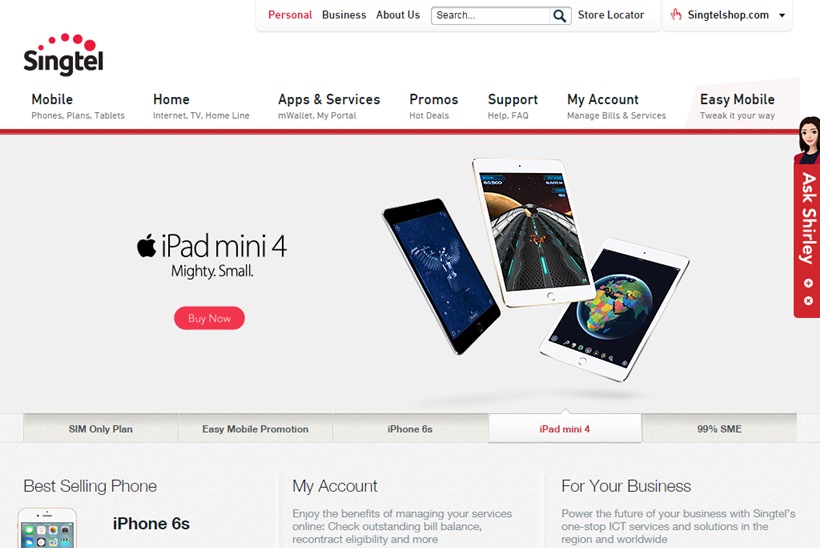Switch to the SIM Only Plan tab
This screenshot has height=548, width=820.
click(x=101, y=429)
